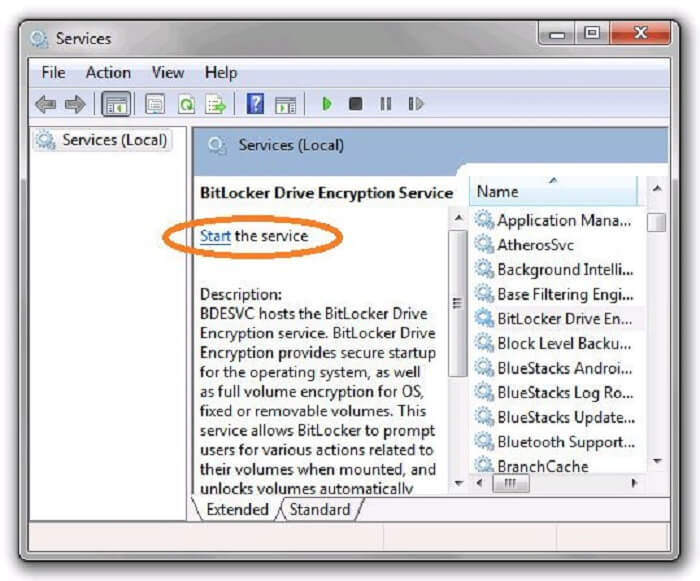700x581 pixels.
Task: Minimize the Services window
Action: point(557,33)
